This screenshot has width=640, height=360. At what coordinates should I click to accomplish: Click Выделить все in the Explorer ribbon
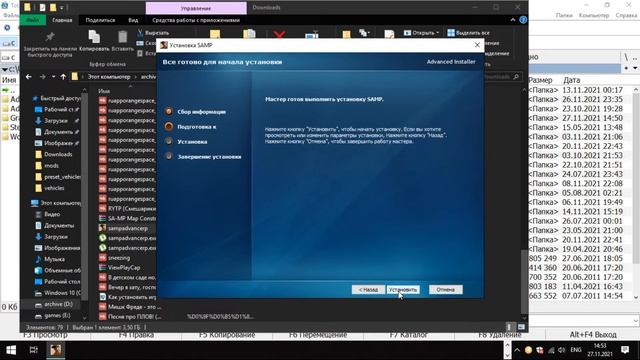pos(469,33)
